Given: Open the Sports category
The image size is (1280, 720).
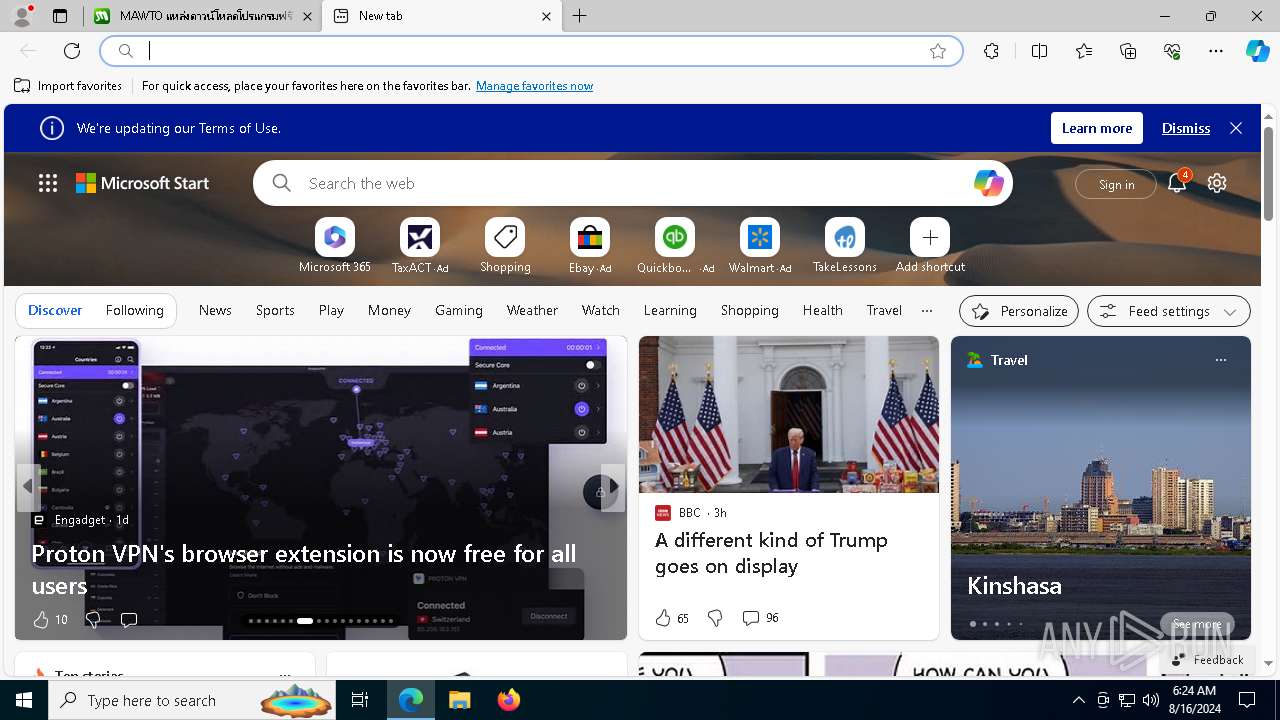Looking at the screenshot, I should (275, 310).
